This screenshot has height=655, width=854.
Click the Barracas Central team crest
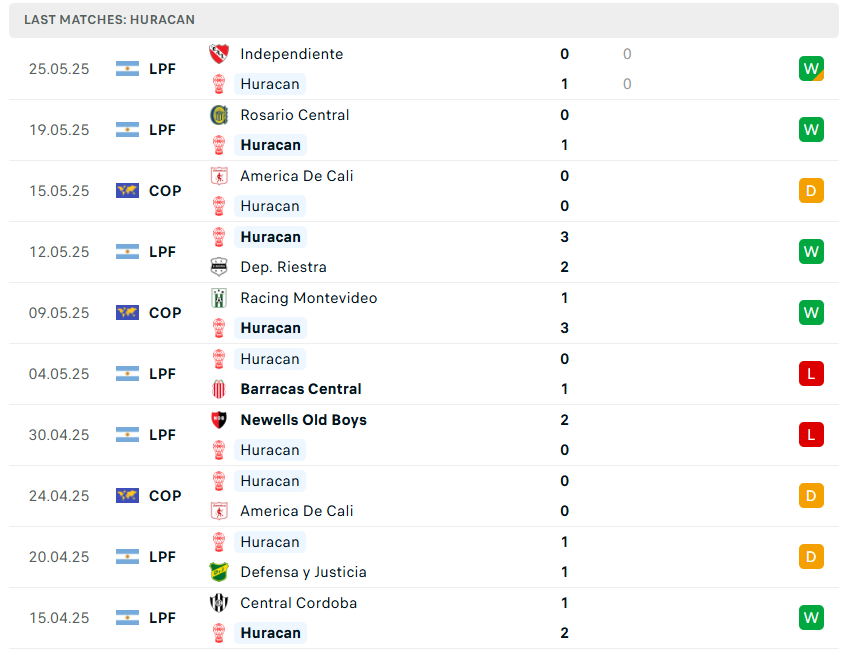coord(218,389)
